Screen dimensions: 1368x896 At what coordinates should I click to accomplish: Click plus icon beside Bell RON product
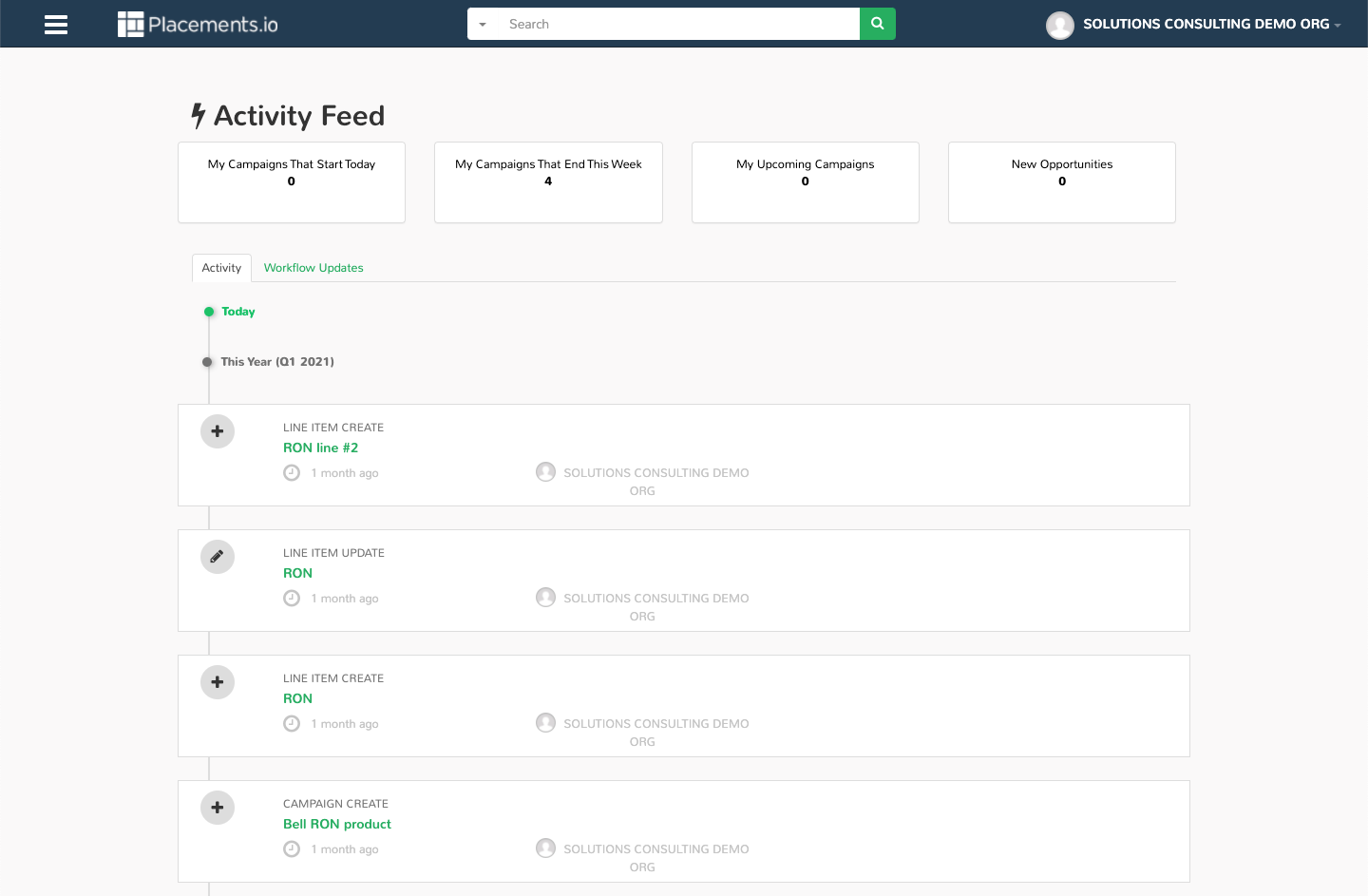coord(218,808)
